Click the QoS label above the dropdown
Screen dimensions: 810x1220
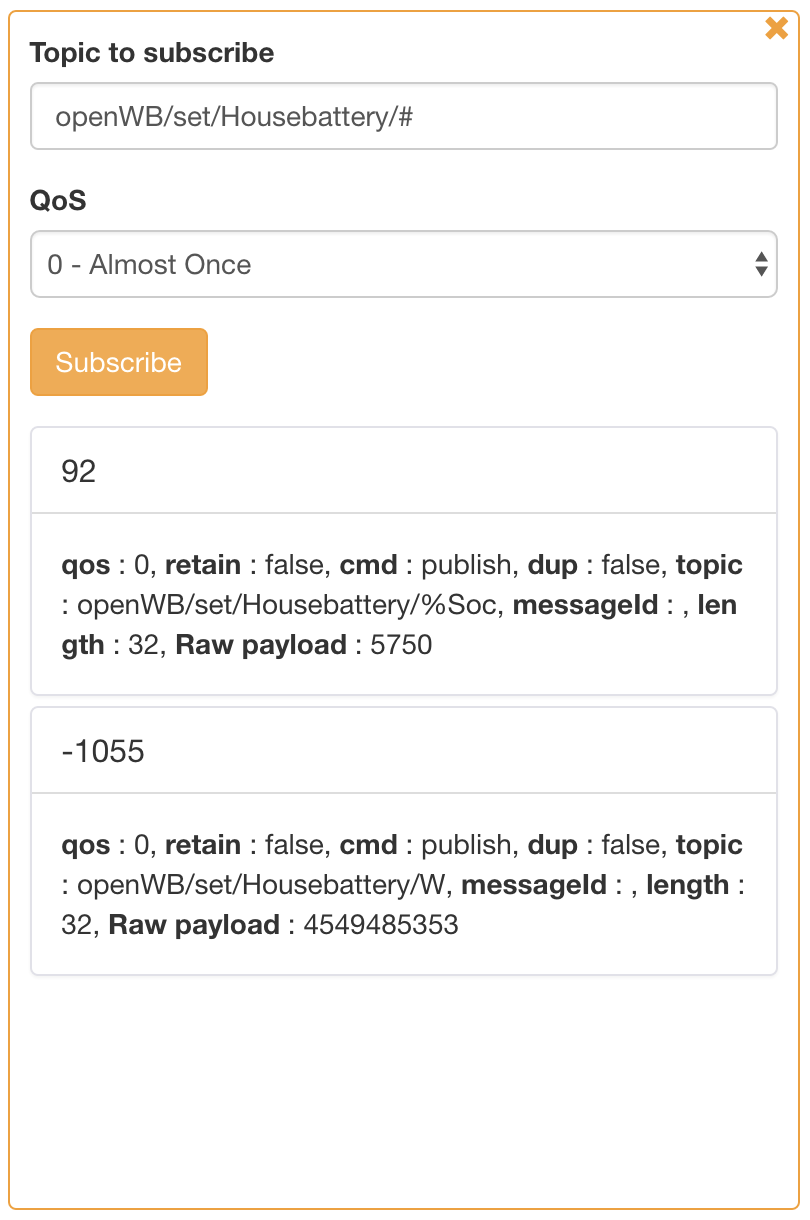click(58, 201)
